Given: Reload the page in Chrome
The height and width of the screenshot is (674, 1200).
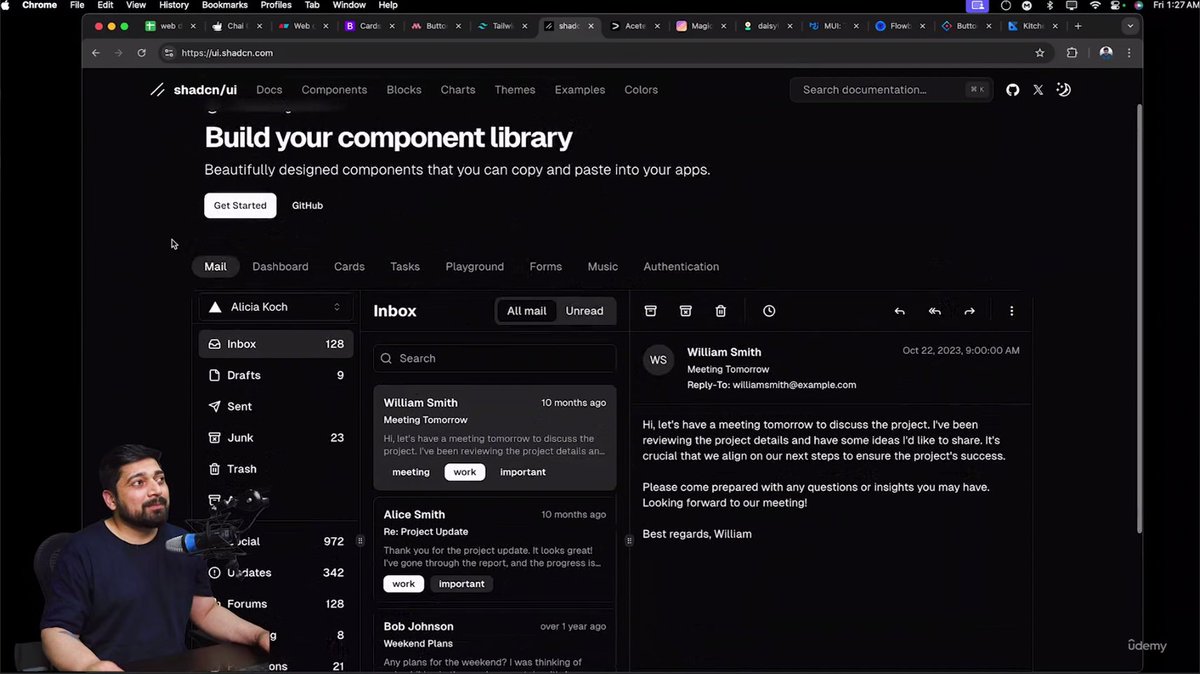Looking at the screenshot, I should coord(141,53).
